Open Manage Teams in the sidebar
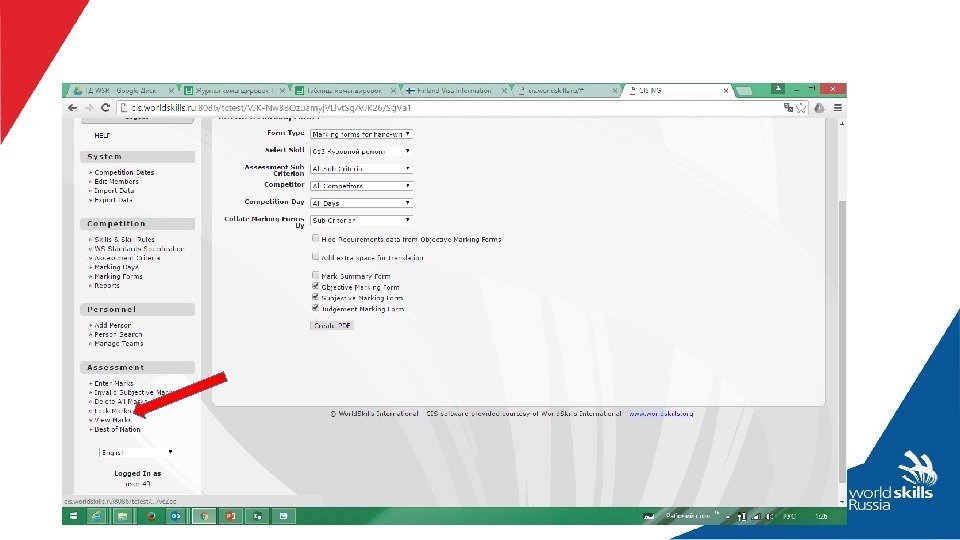Screen dimensions: 960x540 [119, 344]
